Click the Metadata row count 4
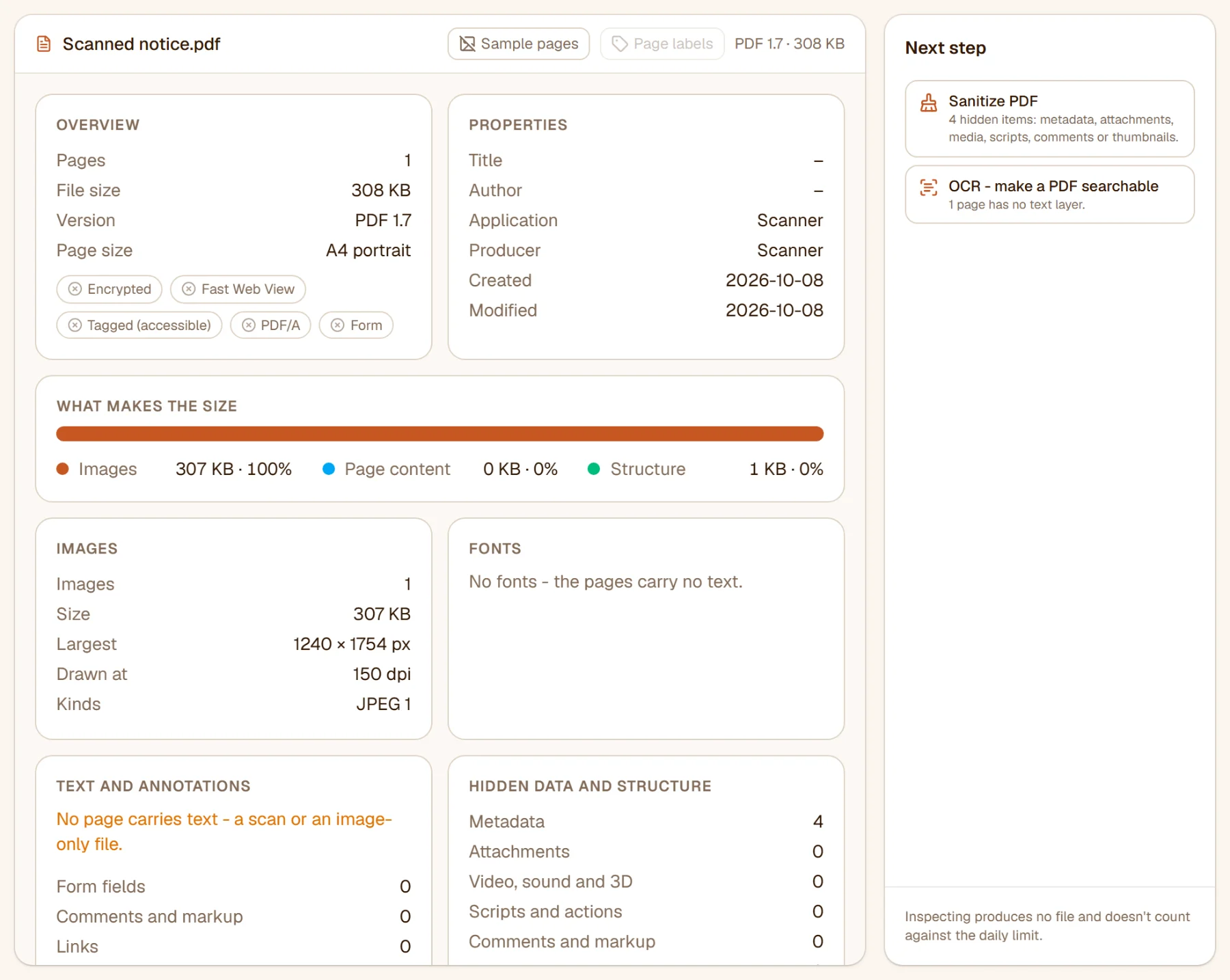The height and width of the screenshot is (980, 1230). tap(818, 821)
